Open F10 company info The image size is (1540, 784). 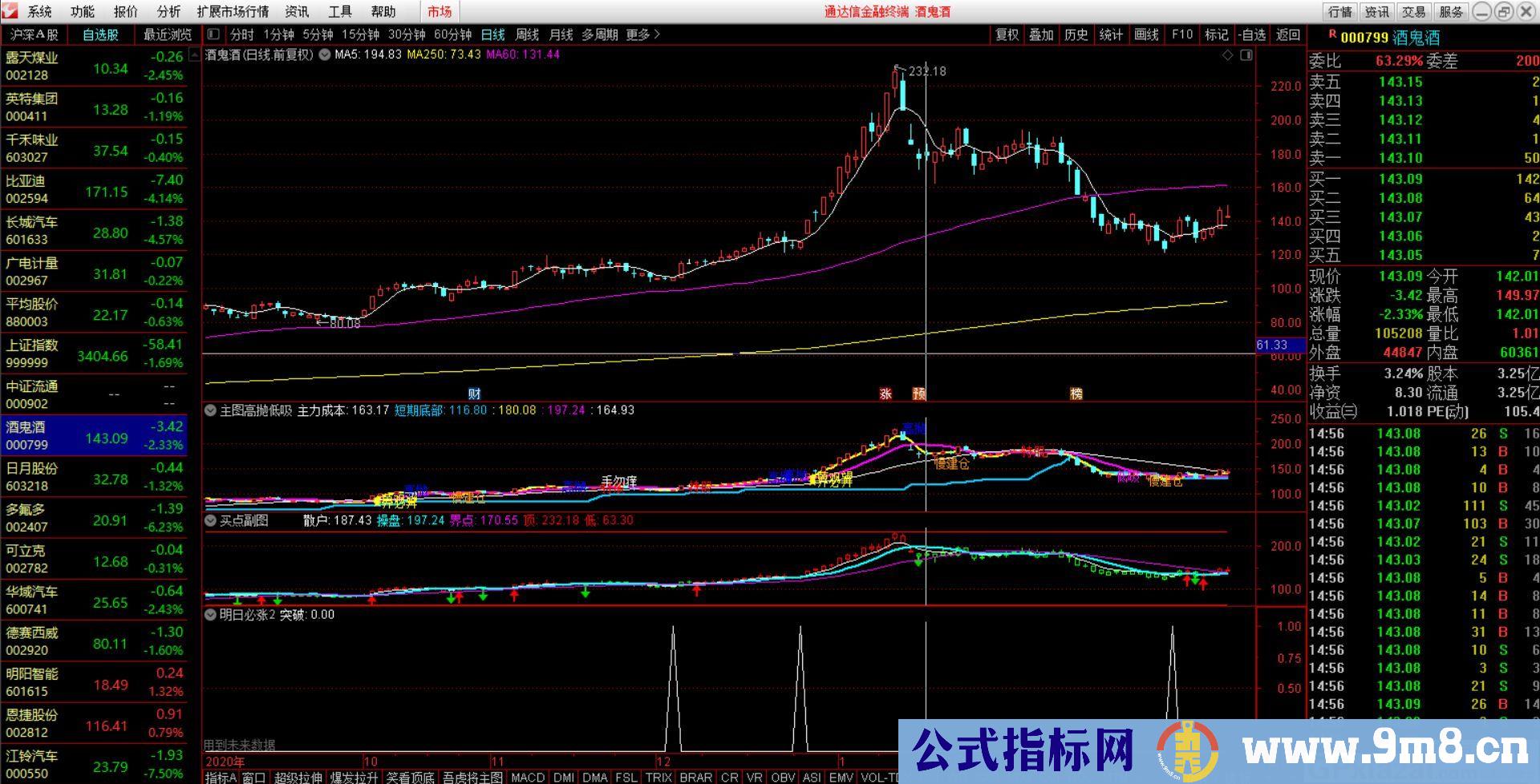pos(1181,34)
